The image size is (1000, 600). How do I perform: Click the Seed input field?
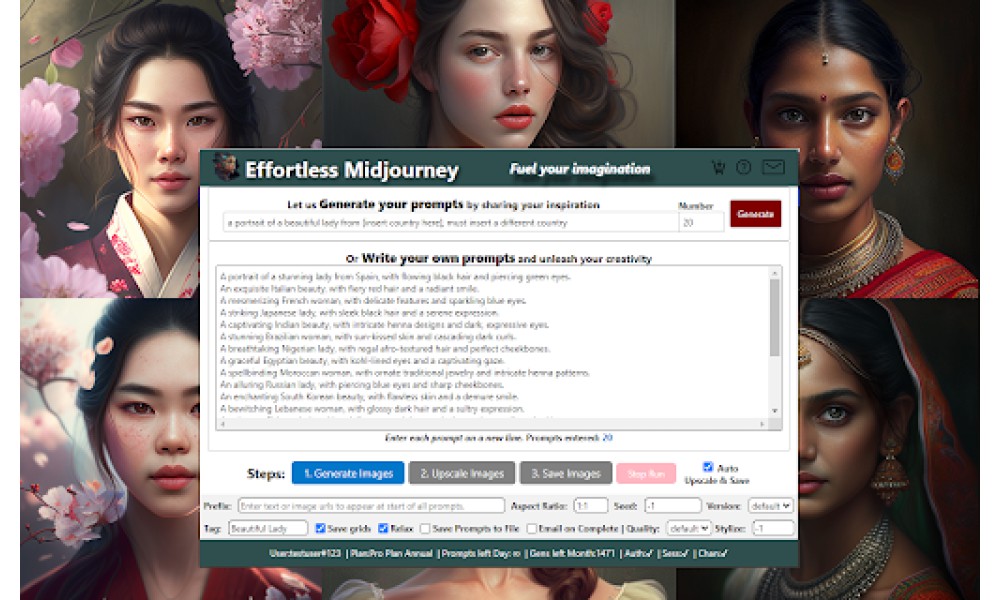click(672, 506)
